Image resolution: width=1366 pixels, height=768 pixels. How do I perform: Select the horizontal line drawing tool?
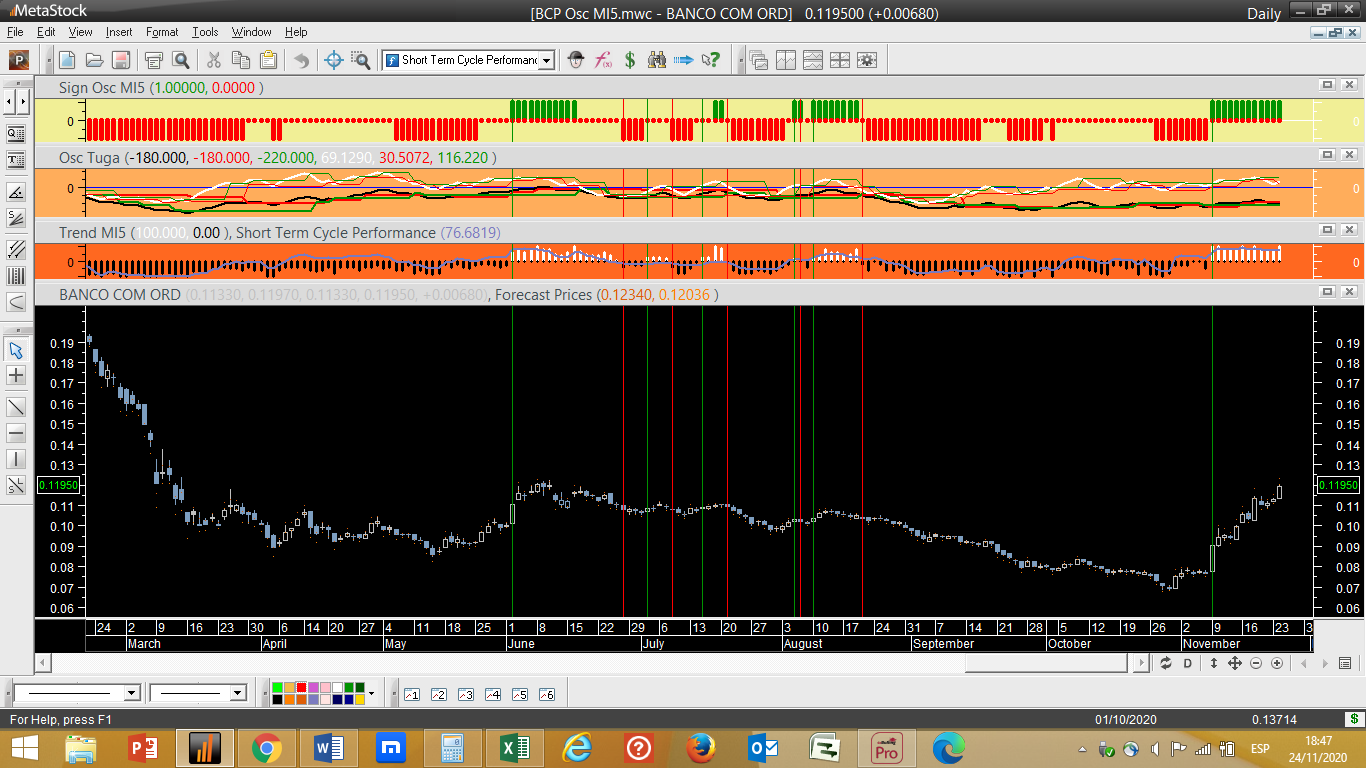point(16,433)
